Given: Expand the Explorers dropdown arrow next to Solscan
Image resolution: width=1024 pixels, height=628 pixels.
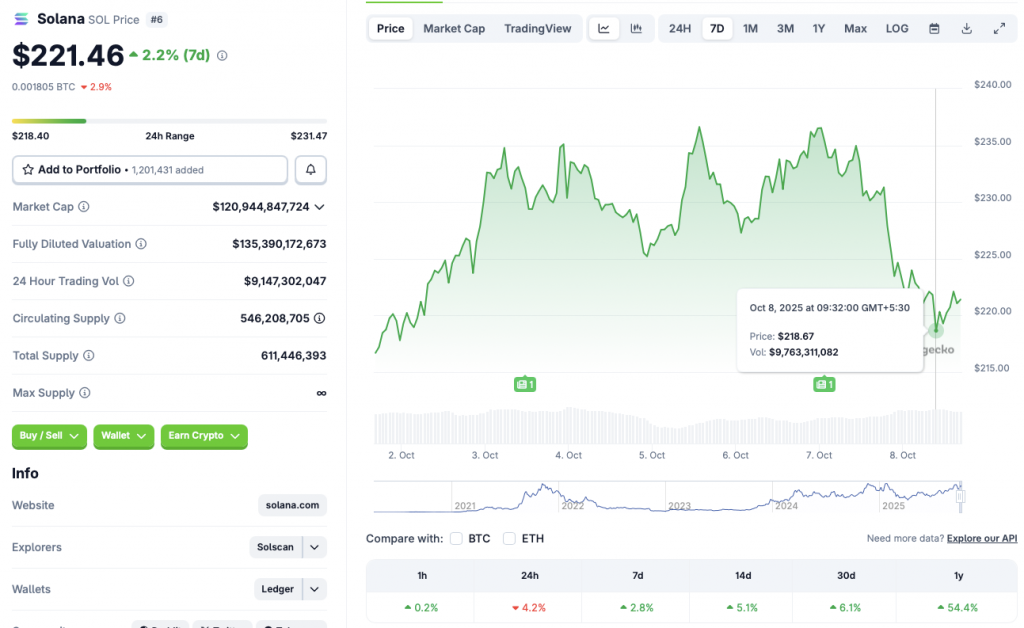Looking at the screenshot, I should click(x=314, y=547).
